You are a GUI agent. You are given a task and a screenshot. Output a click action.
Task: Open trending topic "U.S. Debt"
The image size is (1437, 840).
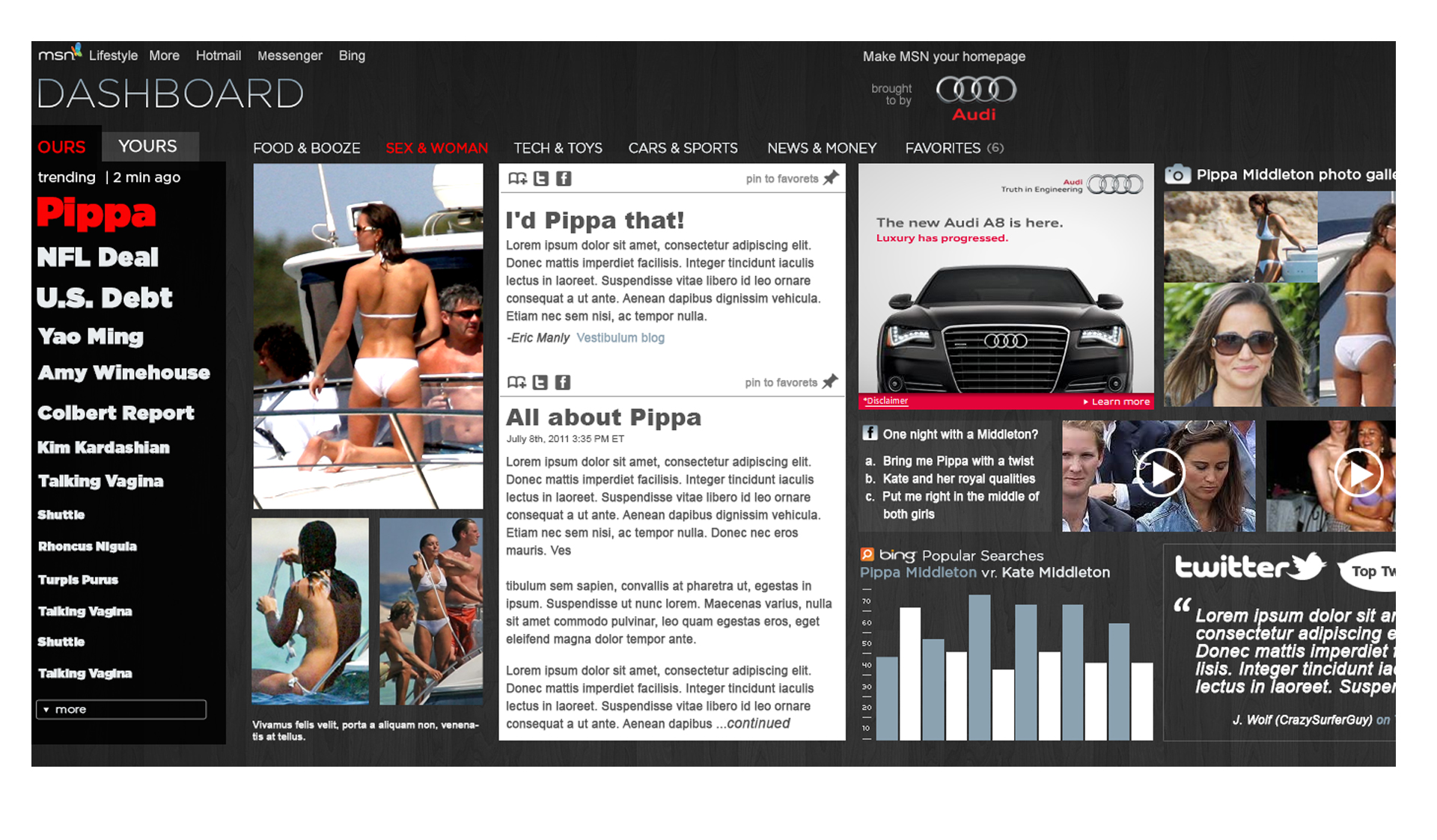105,298
